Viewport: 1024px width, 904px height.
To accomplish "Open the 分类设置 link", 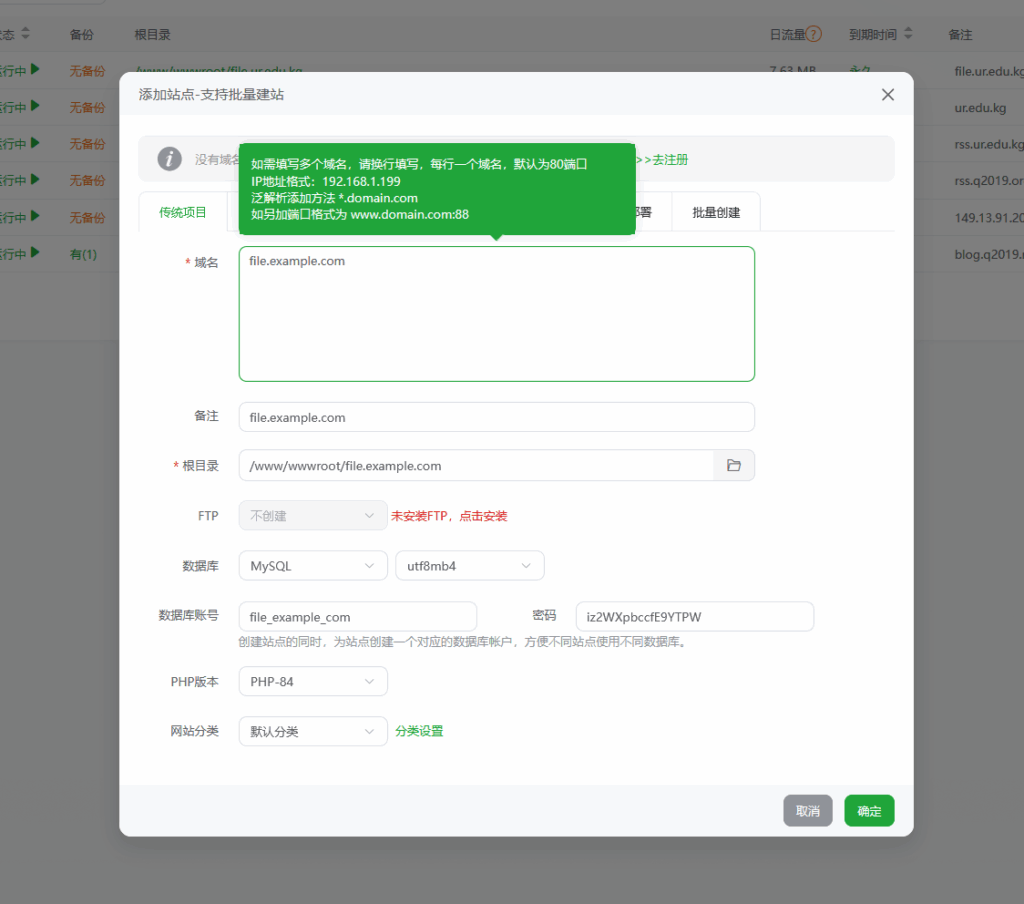I will pos(419,732).
